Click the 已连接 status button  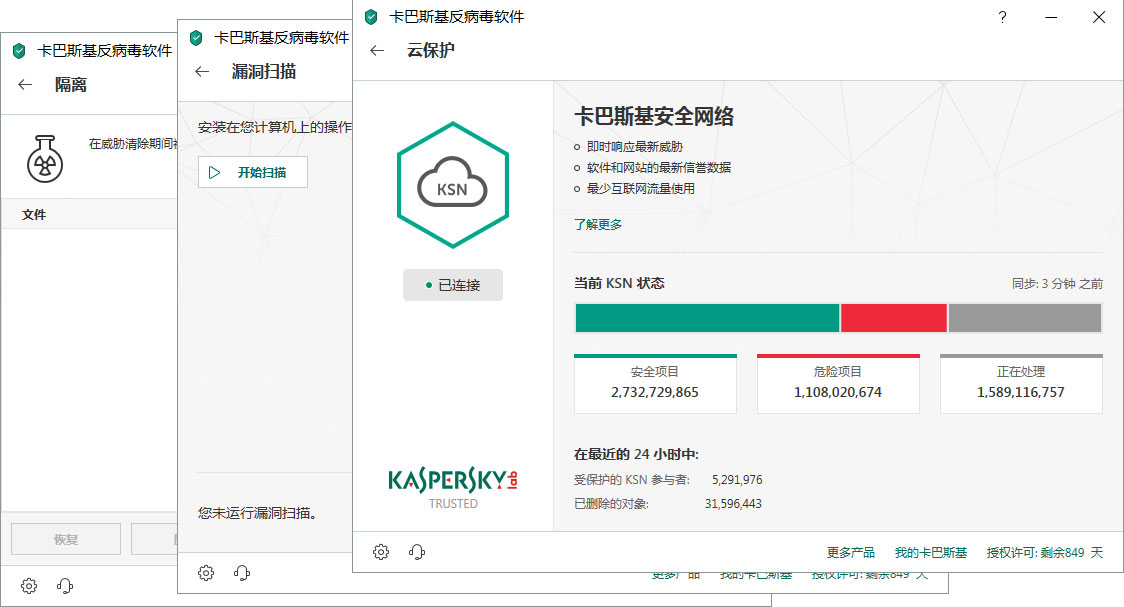[x=452, y=285]
